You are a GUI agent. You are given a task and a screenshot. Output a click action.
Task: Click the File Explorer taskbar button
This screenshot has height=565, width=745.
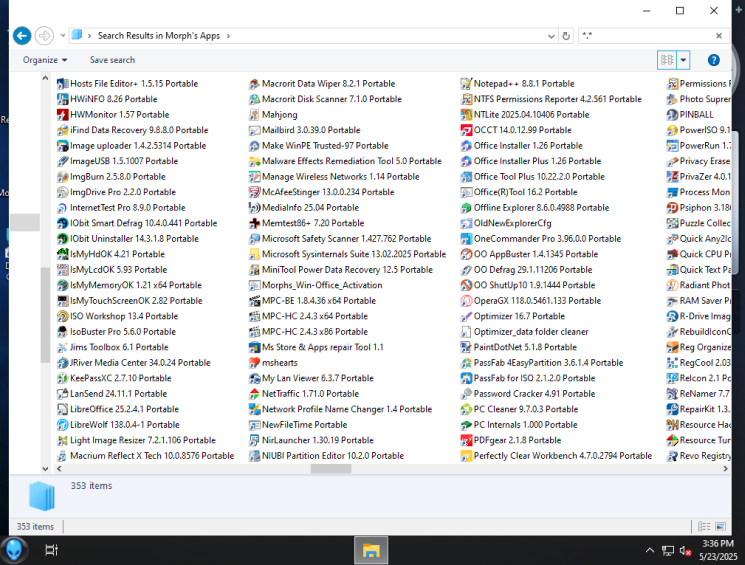pos(371,550)
